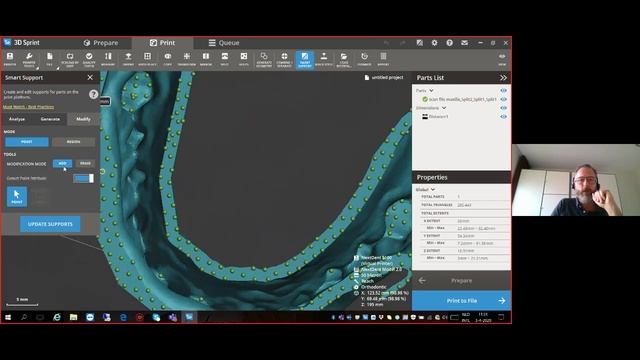Set Mode to Point
This screenshot has height=360, width=640.
[x=27, y=142]
